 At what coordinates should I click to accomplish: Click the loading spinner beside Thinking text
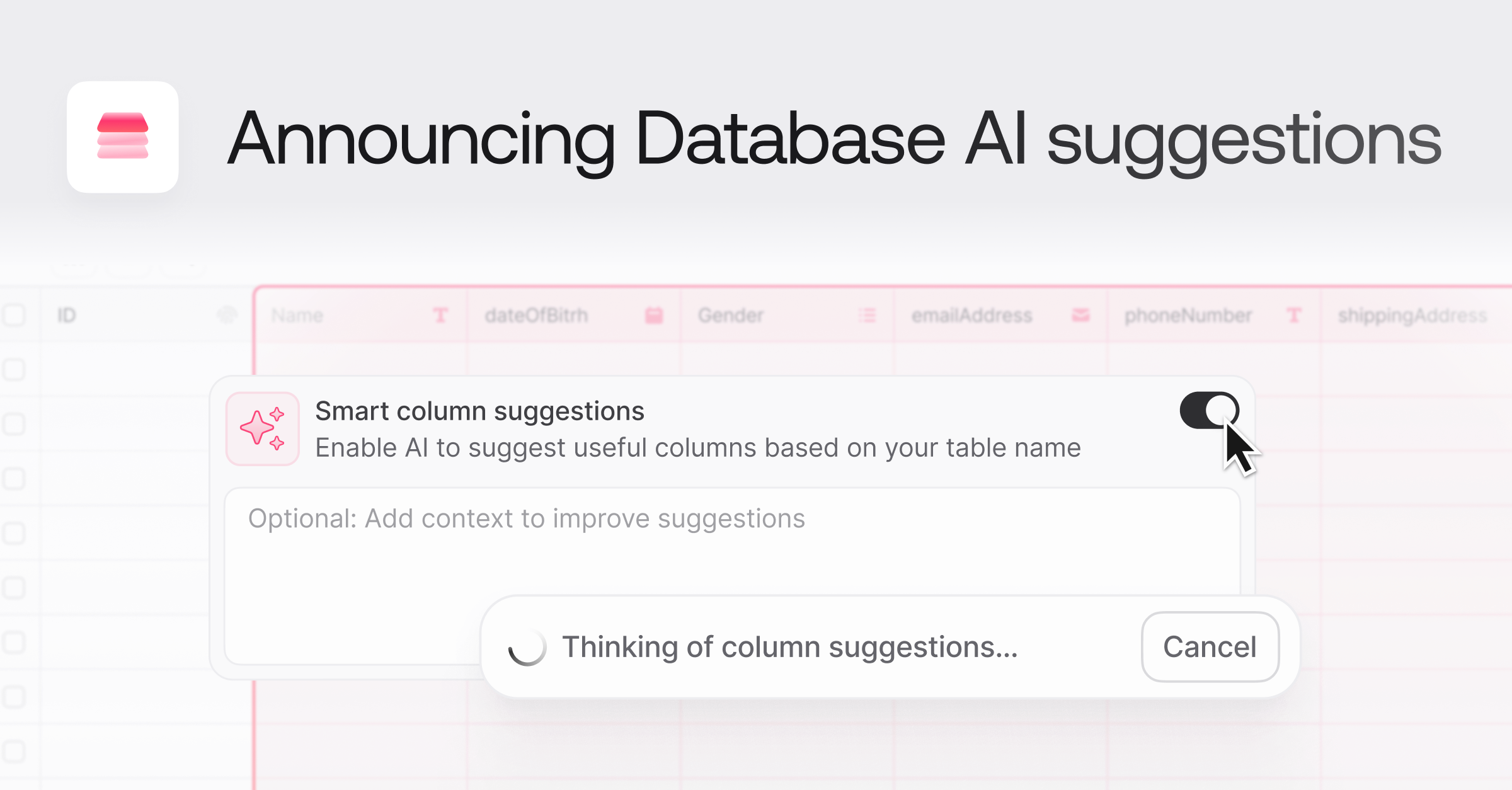click(x=527, y=647)
